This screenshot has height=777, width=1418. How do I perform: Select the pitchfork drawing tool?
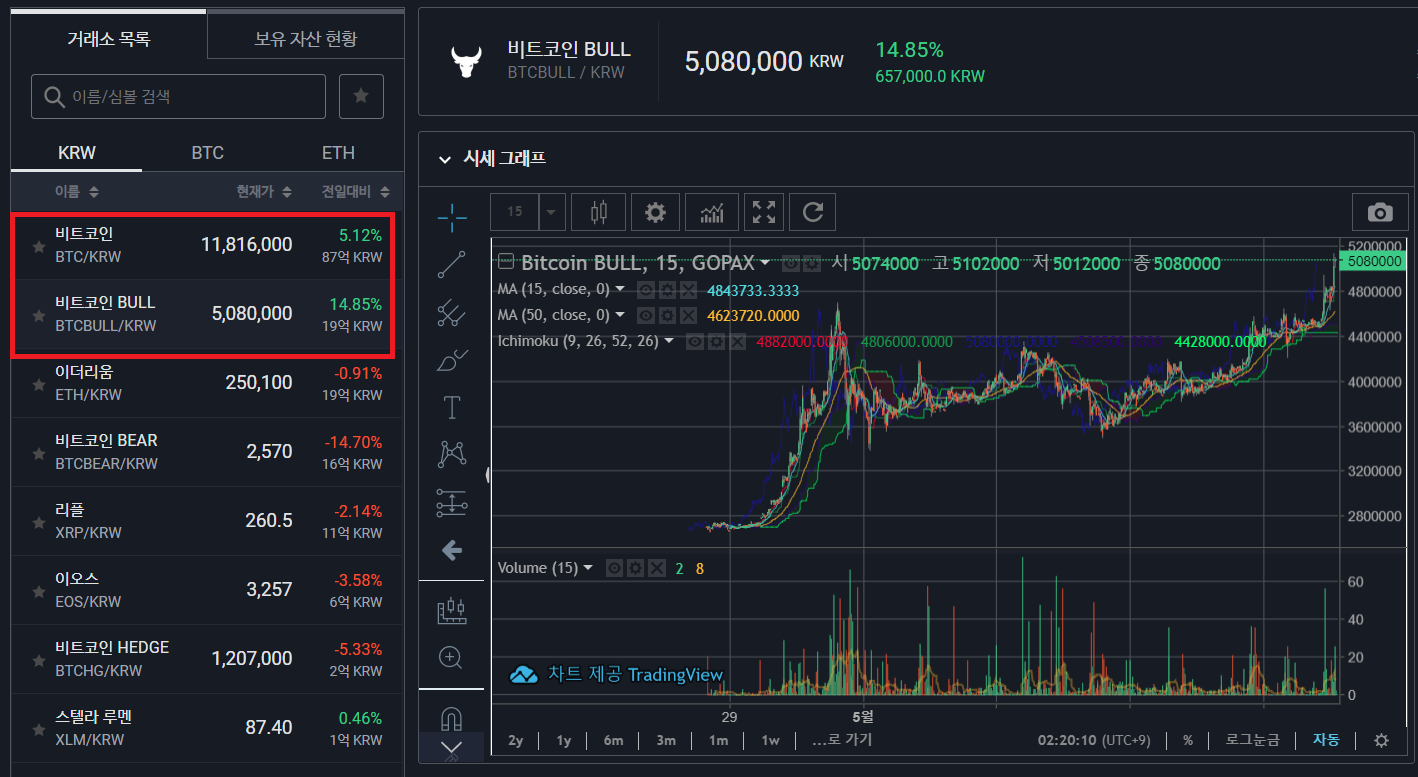click(452, 312)
